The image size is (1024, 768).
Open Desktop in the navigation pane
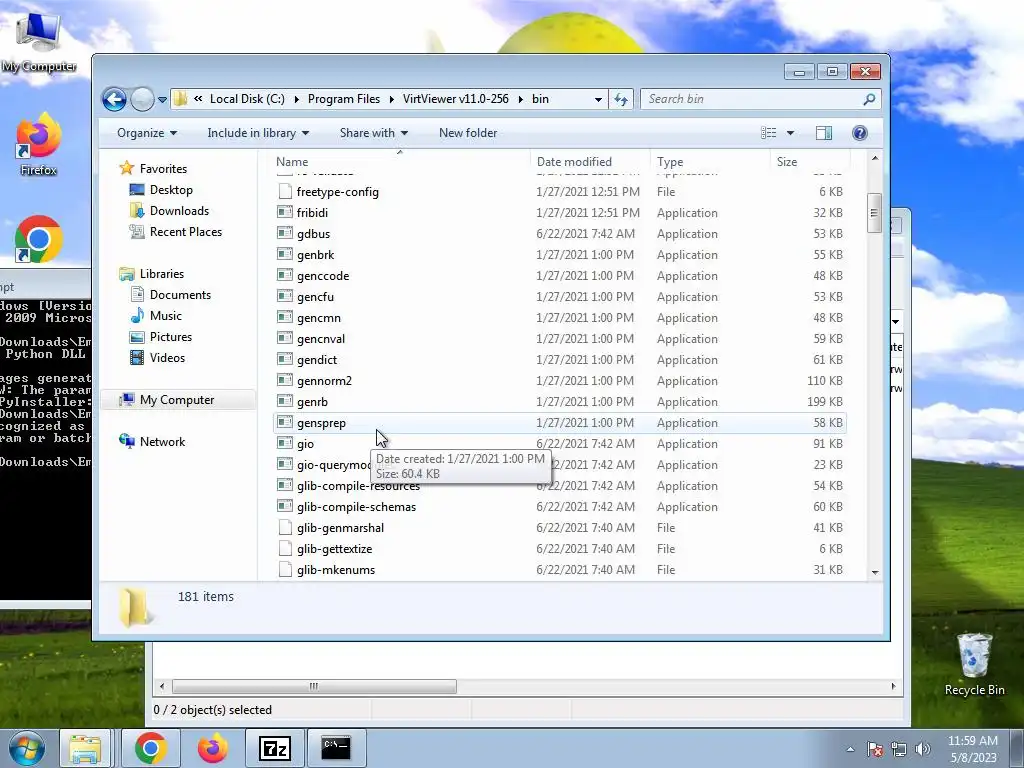[x=170, y=190]
